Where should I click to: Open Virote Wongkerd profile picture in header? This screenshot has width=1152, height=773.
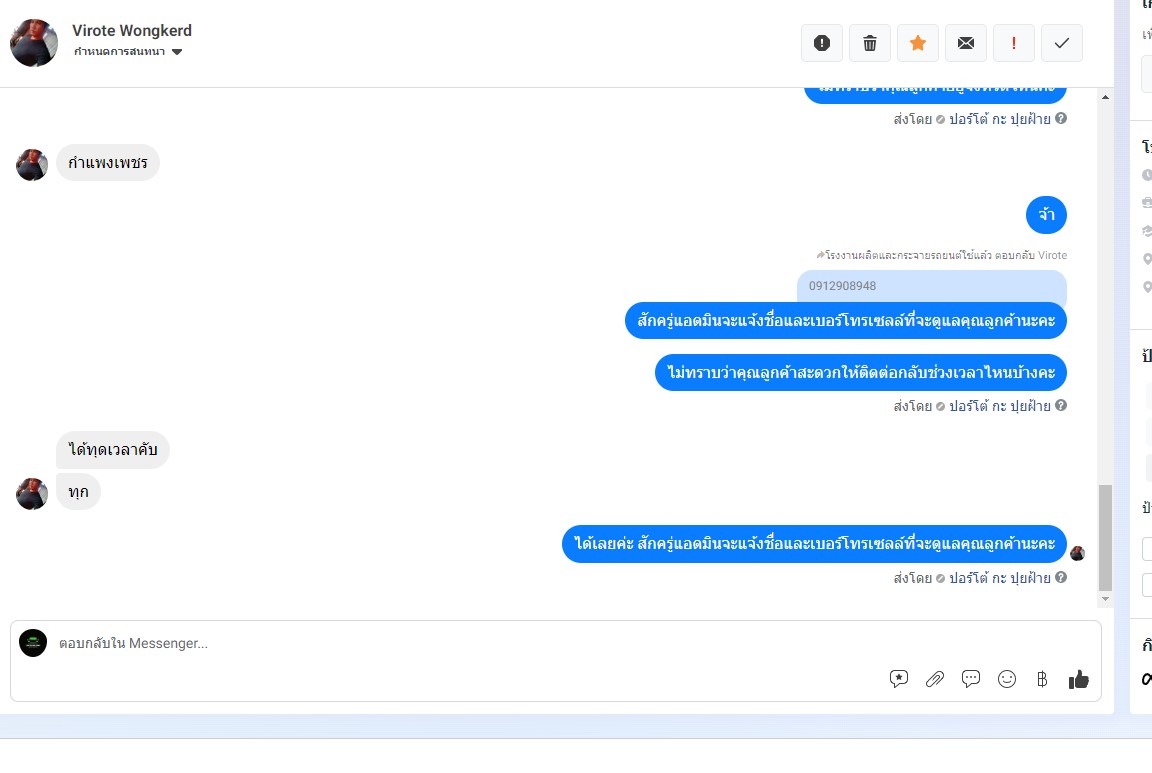coord(34,43)
